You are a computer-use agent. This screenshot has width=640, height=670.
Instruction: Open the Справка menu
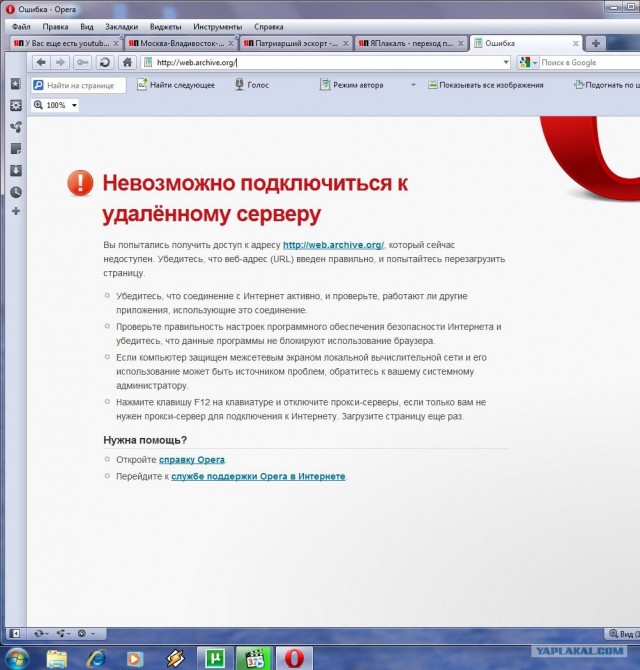tap(268, 26)
